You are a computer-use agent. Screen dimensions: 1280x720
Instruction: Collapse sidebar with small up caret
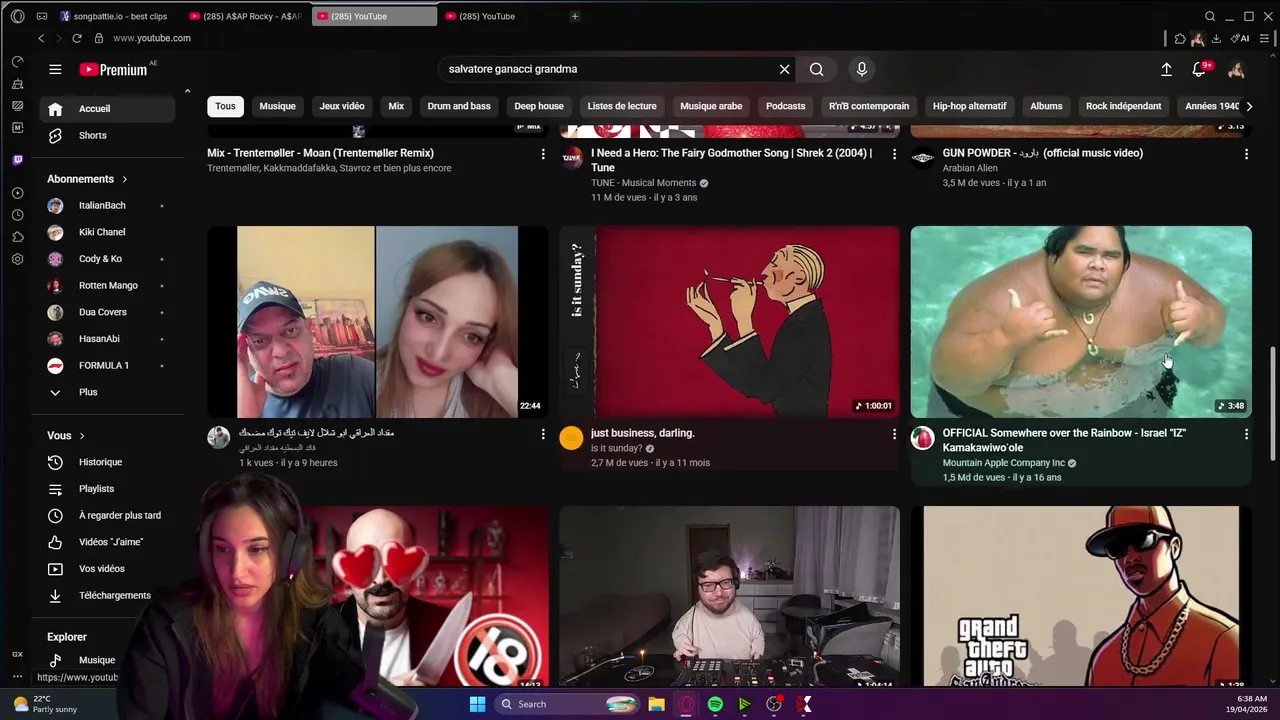(187, 91)
